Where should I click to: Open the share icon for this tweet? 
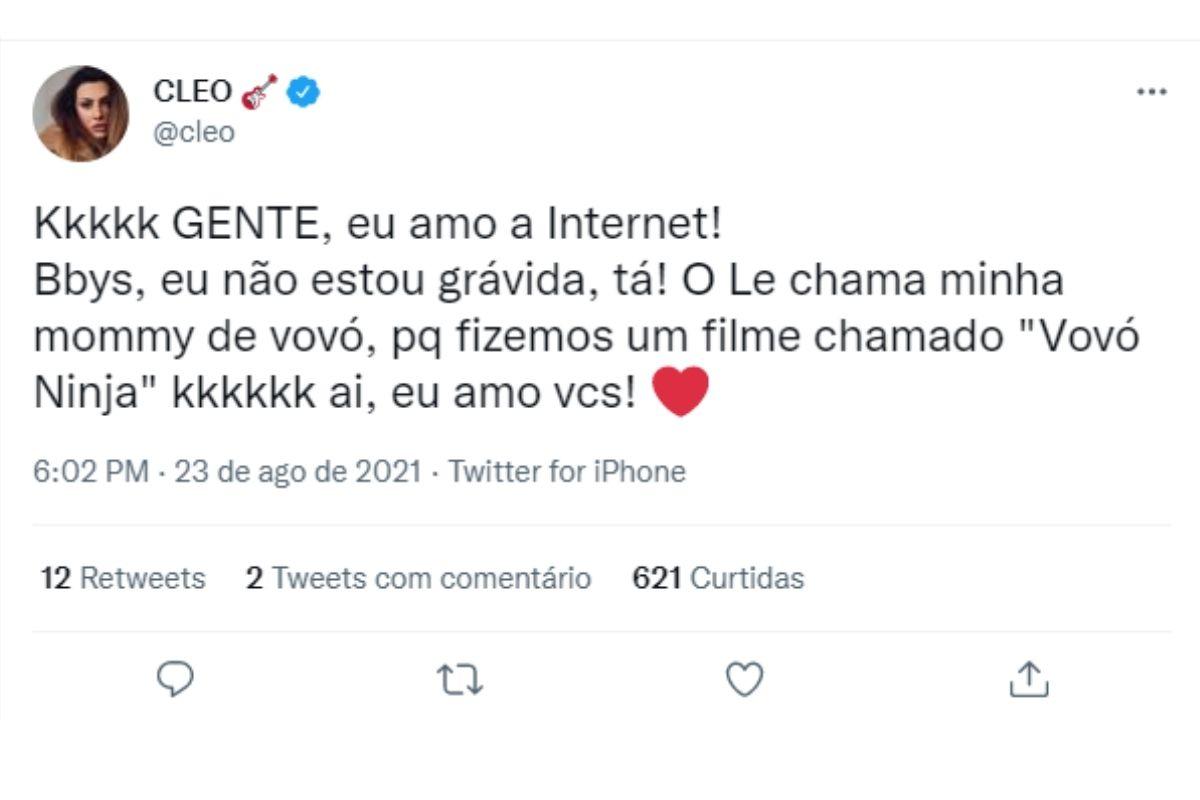point(1028,680)
